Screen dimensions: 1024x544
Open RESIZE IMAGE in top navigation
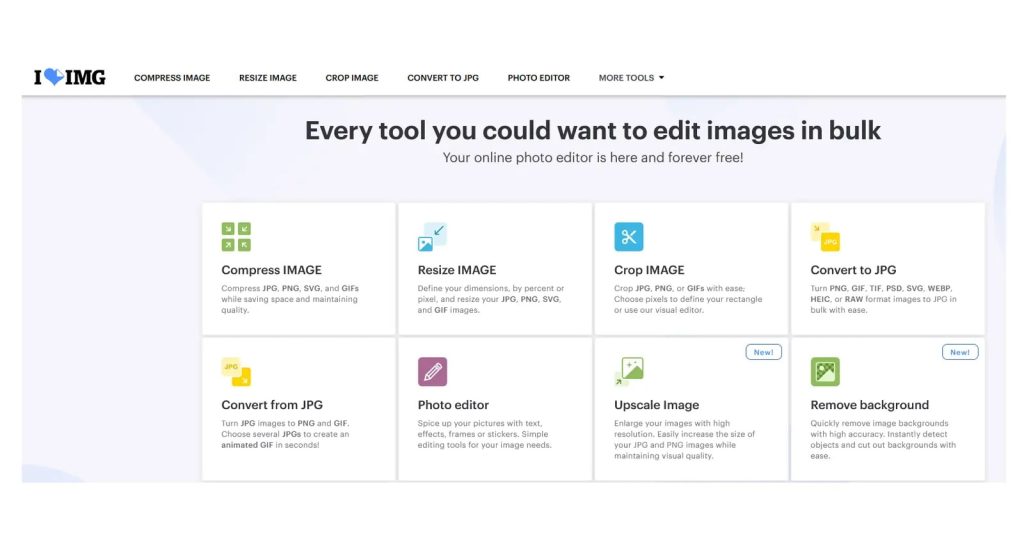268,78
